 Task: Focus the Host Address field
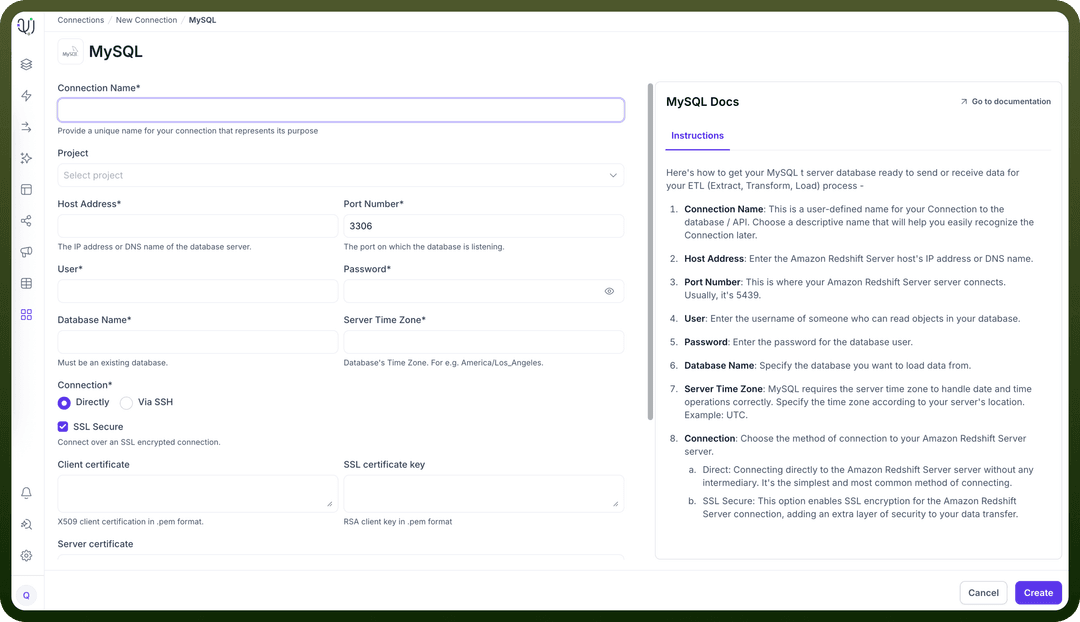pyautogui.click(x=198, y=226)
